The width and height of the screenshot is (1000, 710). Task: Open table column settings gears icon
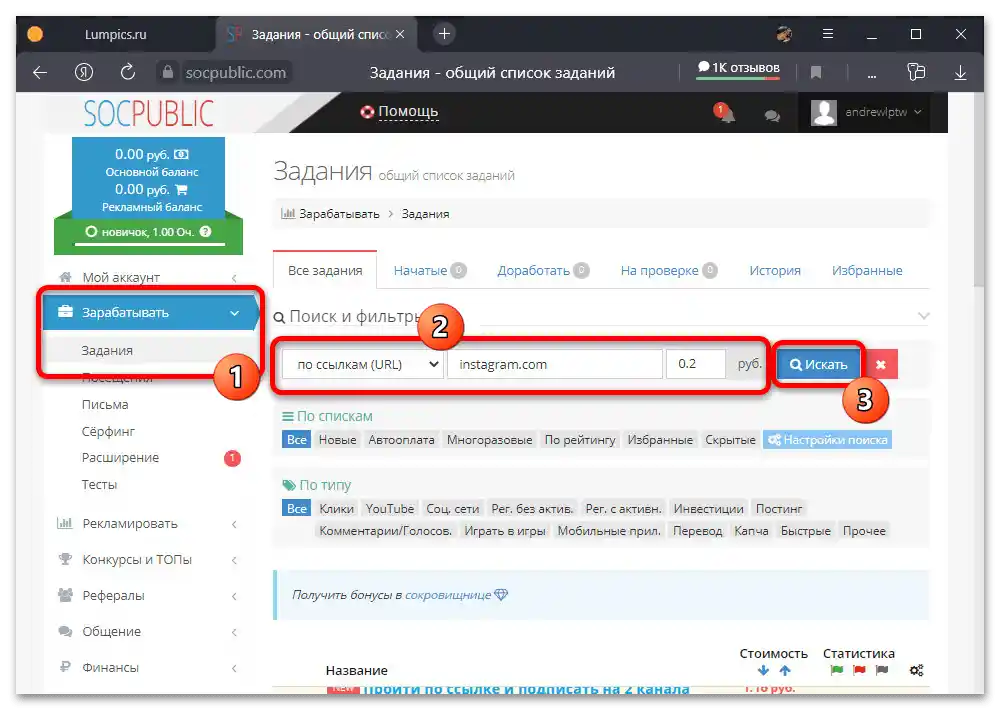coord(916,670)
